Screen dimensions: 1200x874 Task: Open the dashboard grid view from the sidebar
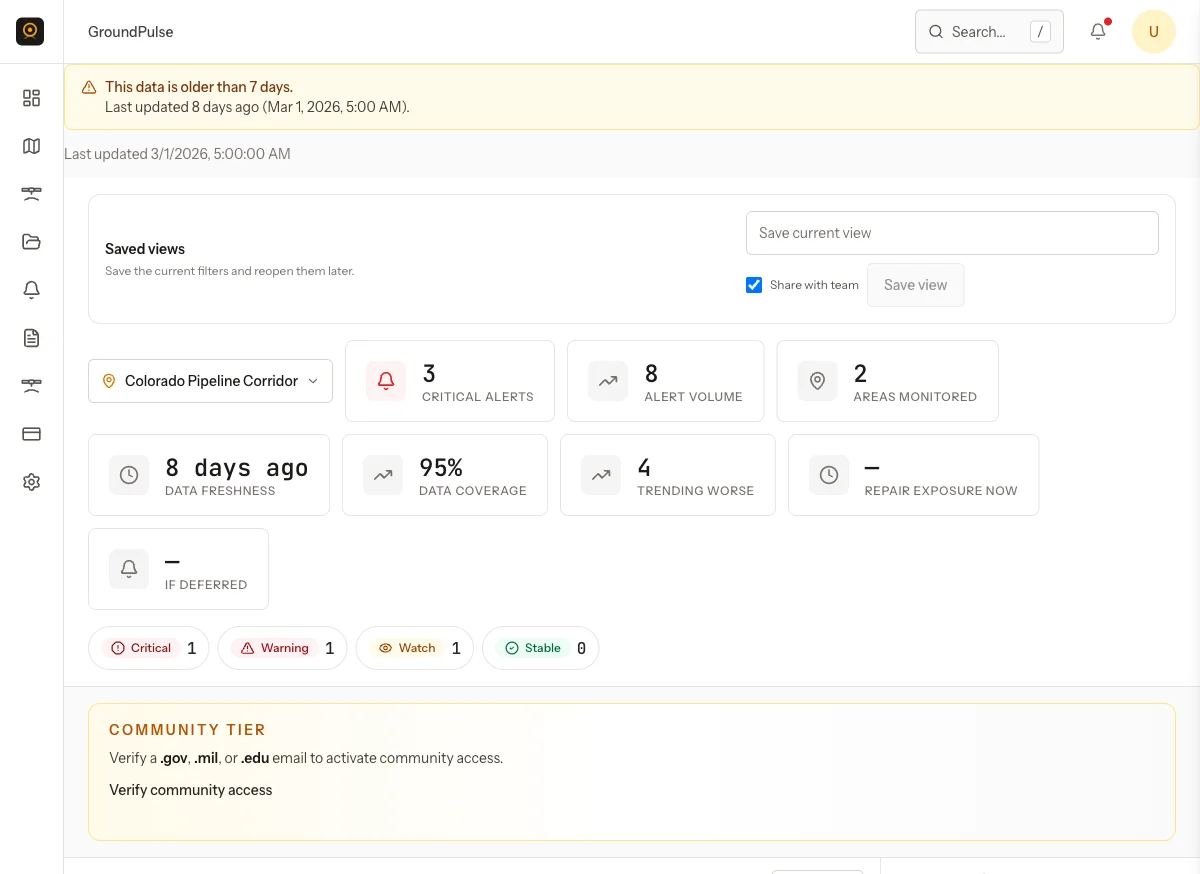(x=31, y=98)
